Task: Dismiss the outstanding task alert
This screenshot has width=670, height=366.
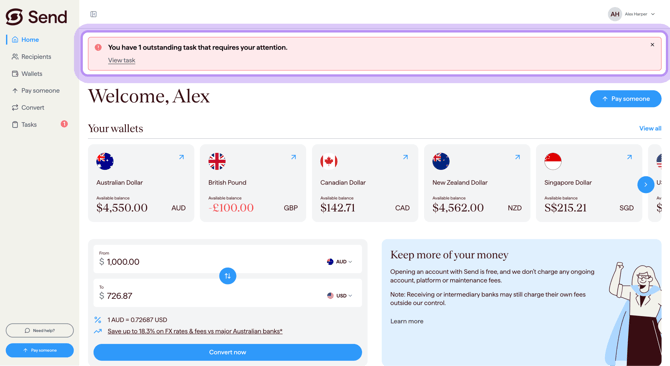Action: coord(652,44)
